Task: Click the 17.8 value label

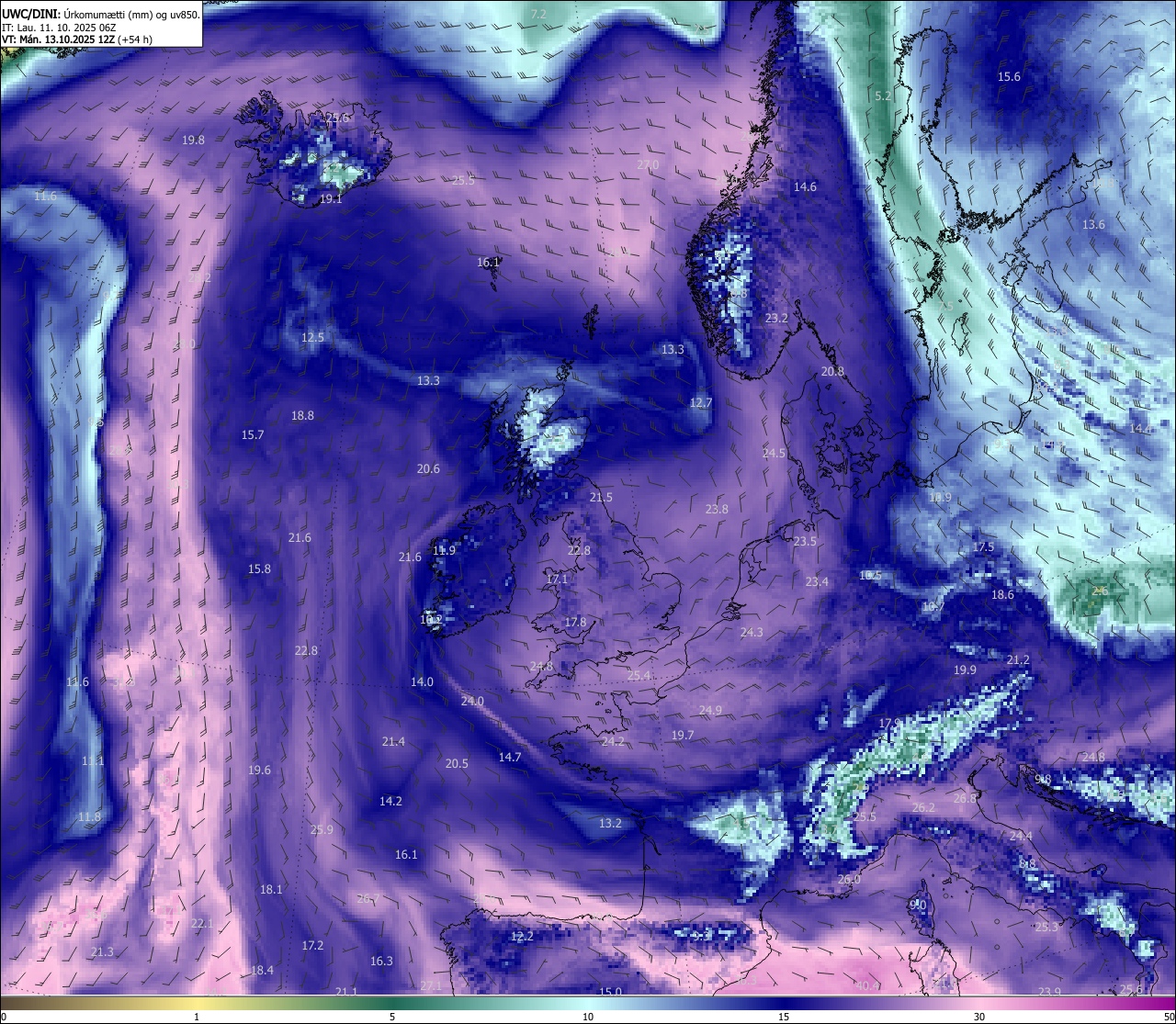Action: 575,622
